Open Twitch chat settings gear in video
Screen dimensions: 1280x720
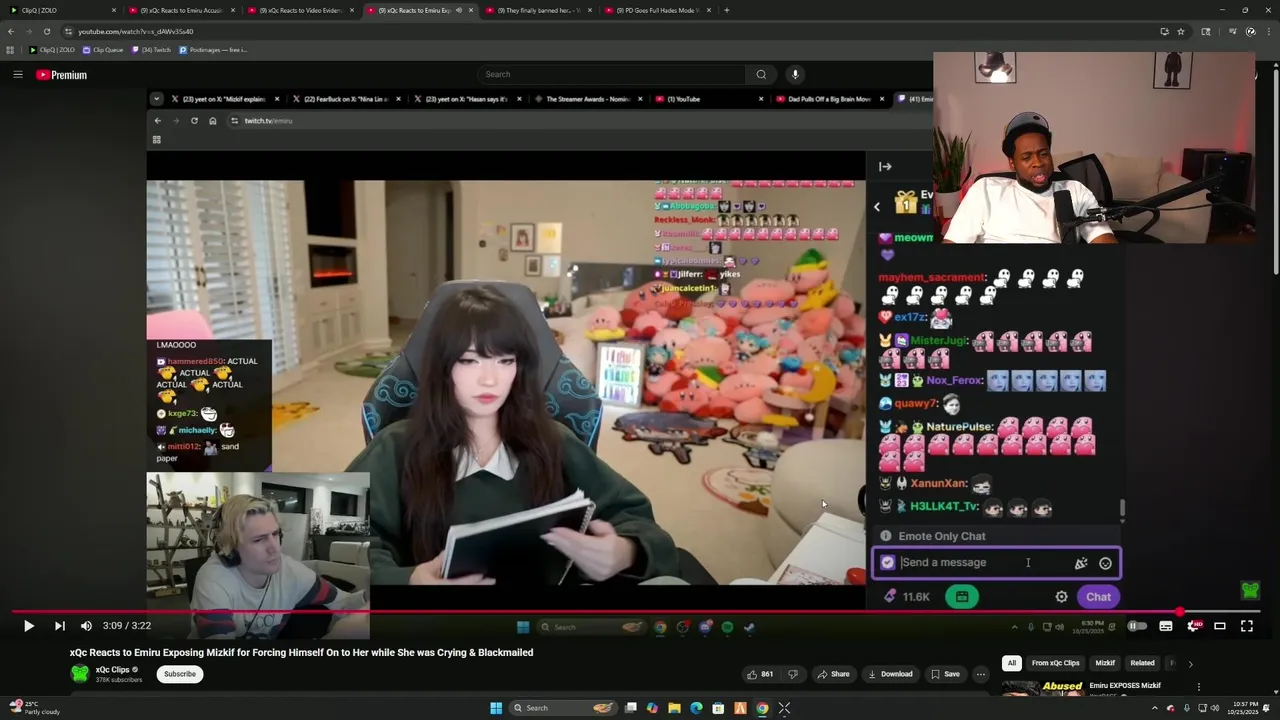[x=1061, y=597]
